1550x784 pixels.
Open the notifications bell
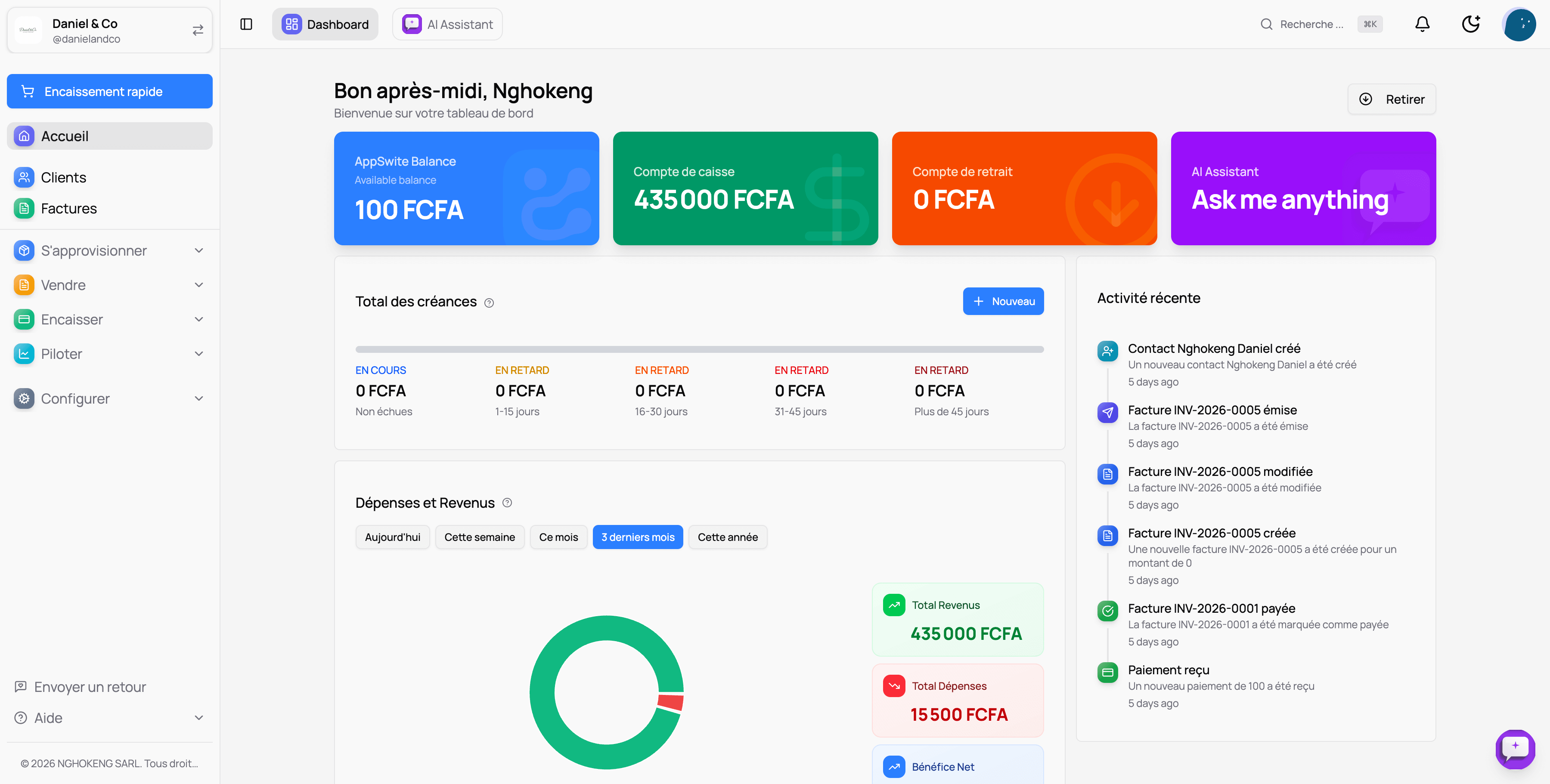pos(1422,24)
